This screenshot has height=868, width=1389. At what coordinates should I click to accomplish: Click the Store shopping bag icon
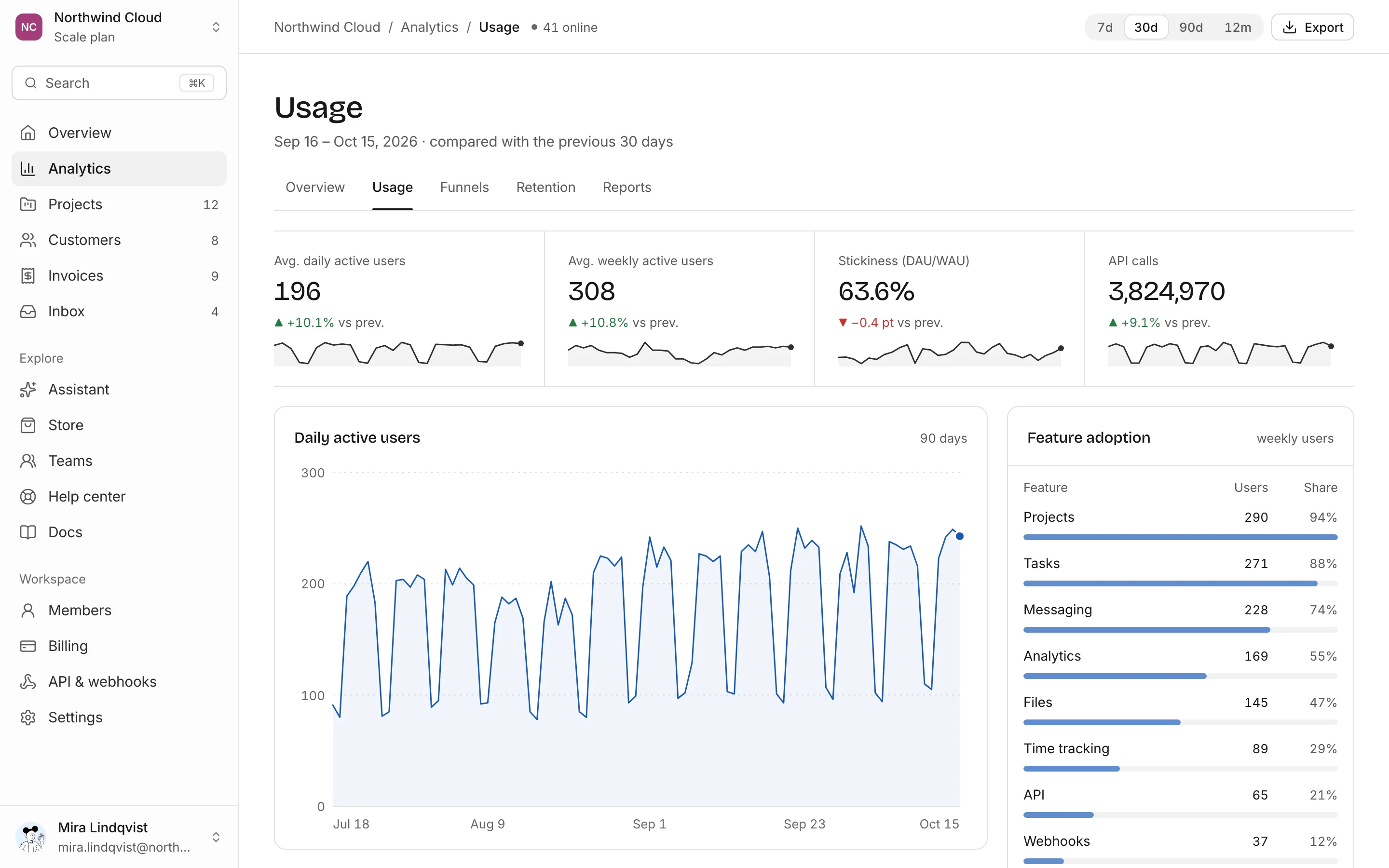click(27, 425)
